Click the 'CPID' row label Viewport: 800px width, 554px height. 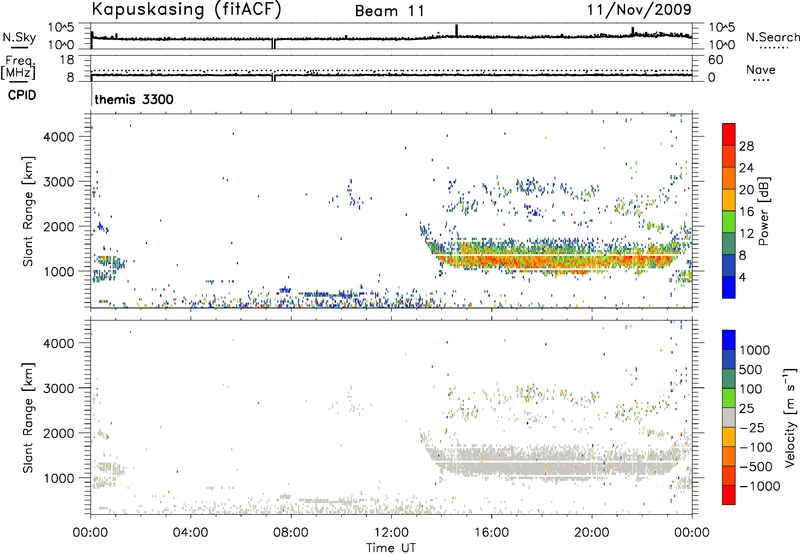pos(22,95)
